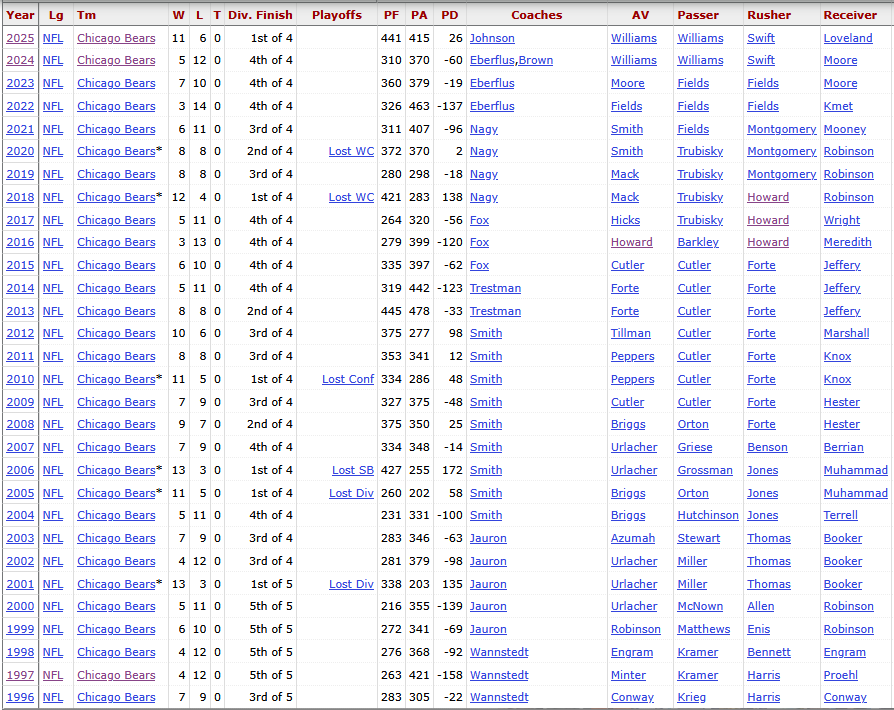
Task: Open the 2025 season year link
Action: click(20, 38)
